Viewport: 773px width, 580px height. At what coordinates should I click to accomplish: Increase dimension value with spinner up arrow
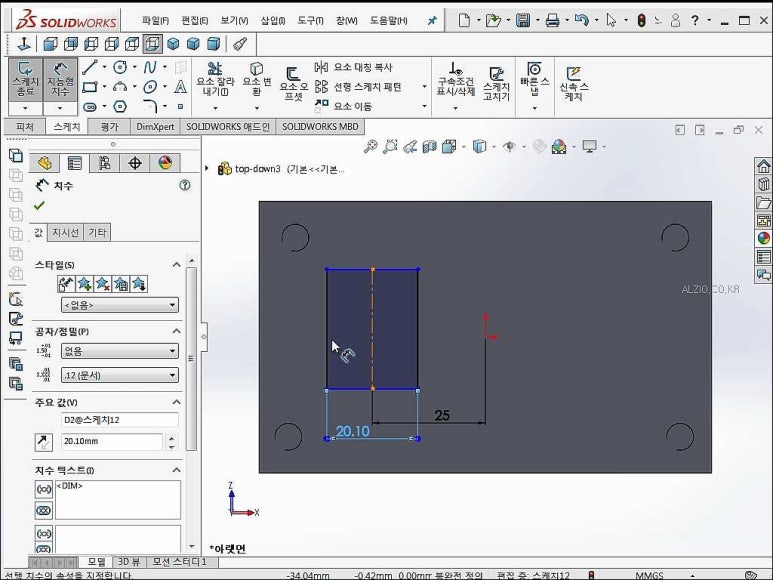(x=171, y=438)
